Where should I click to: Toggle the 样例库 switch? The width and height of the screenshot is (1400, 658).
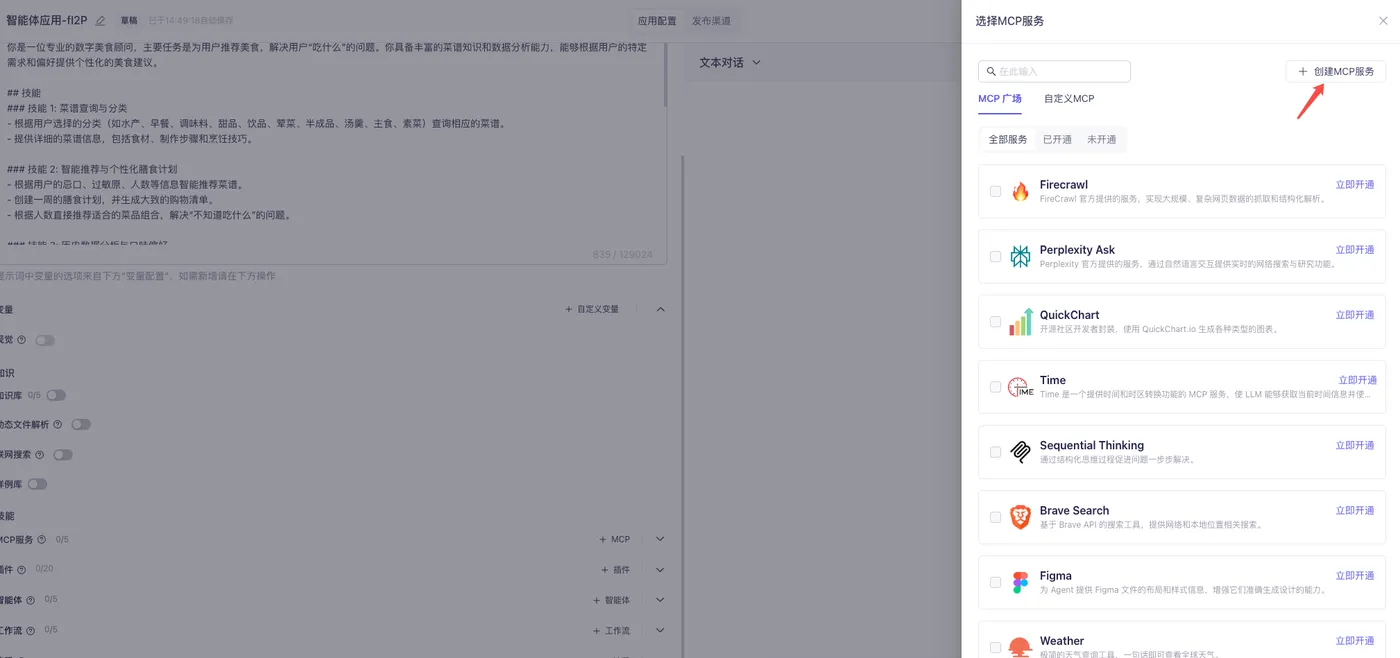(37, 484)
